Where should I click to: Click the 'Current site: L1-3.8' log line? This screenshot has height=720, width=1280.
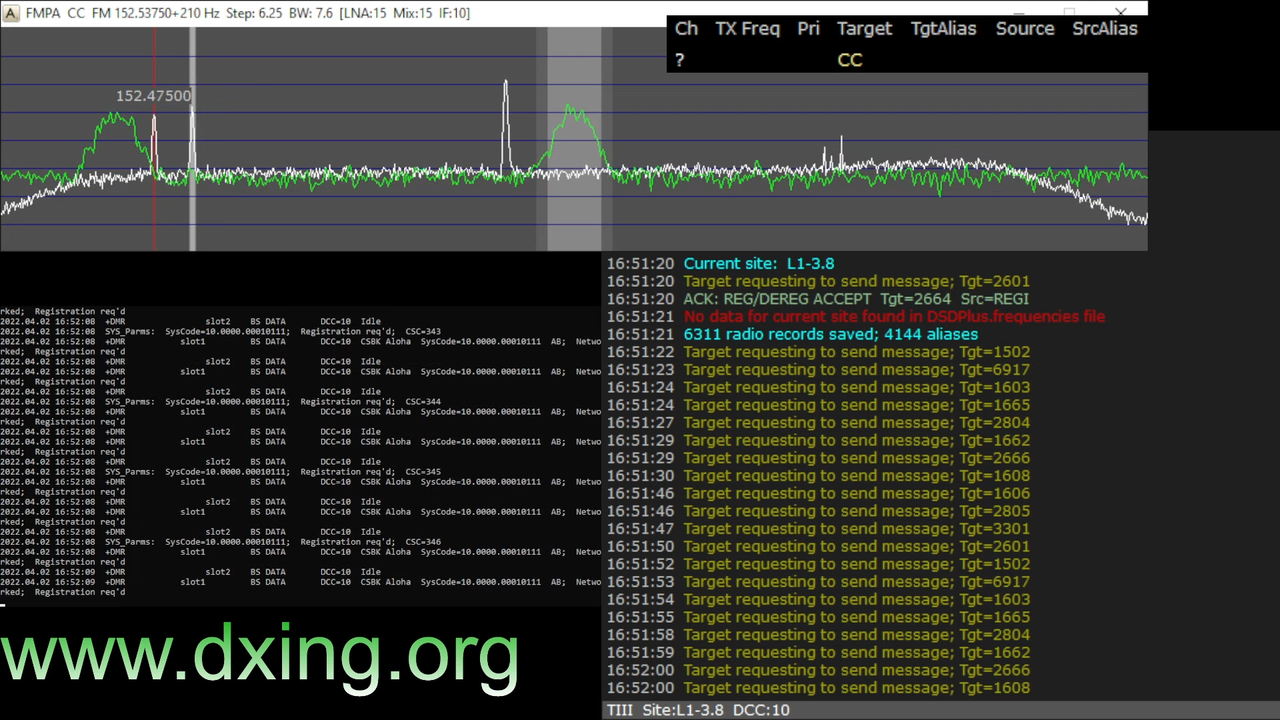(x=720, y=264)
